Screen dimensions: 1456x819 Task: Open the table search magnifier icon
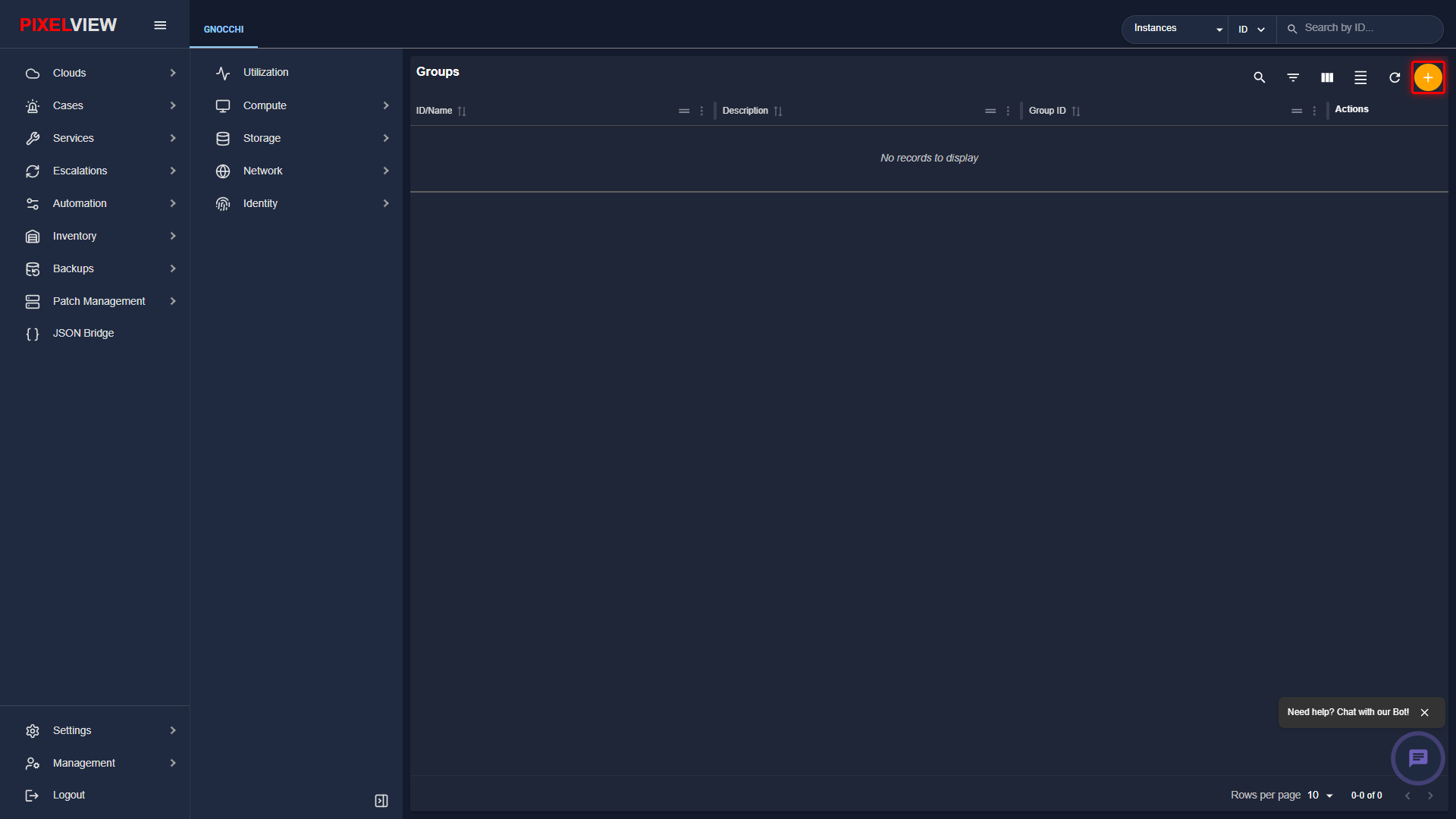click(x=1259, y=77)
